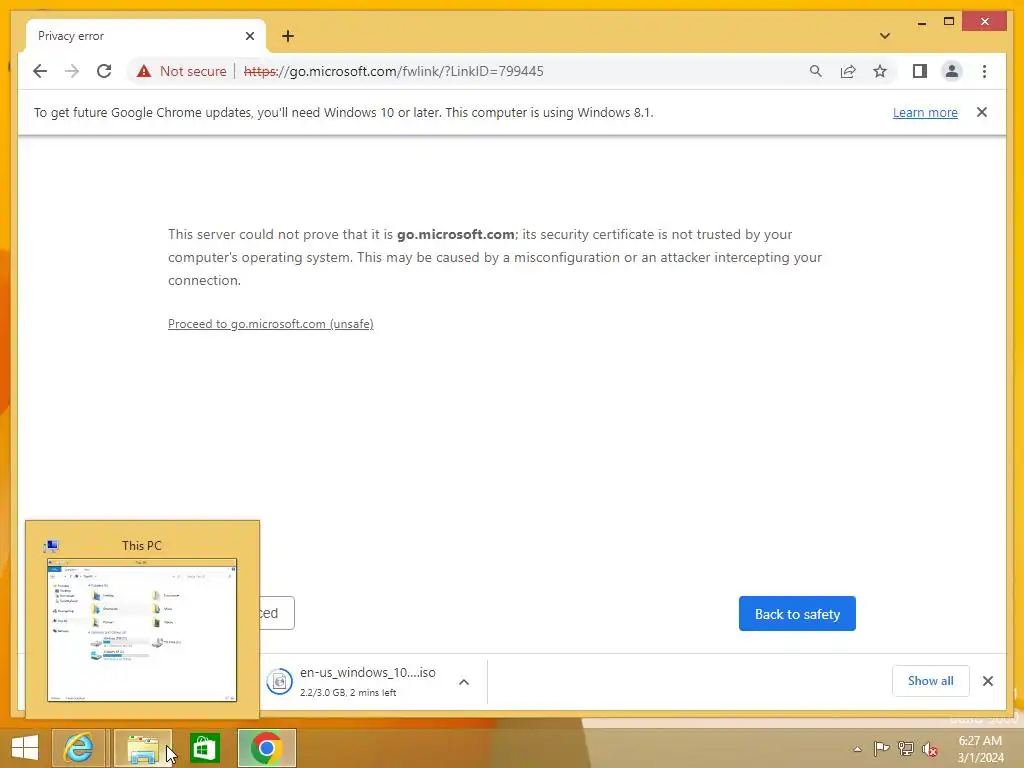Click the forward navigation arrow
This screenshot has width=1024, height=768.
coord(72,71)
